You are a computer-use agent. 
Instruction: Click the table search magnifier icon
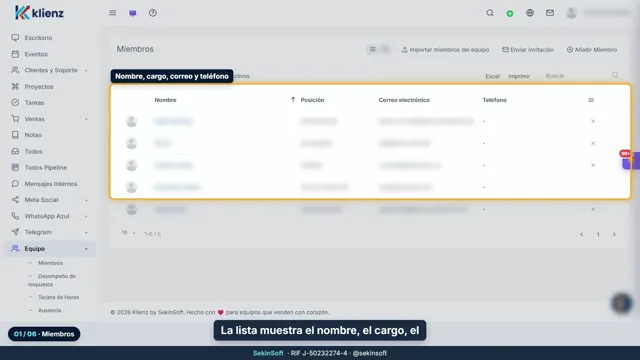(x=615, y=75)
